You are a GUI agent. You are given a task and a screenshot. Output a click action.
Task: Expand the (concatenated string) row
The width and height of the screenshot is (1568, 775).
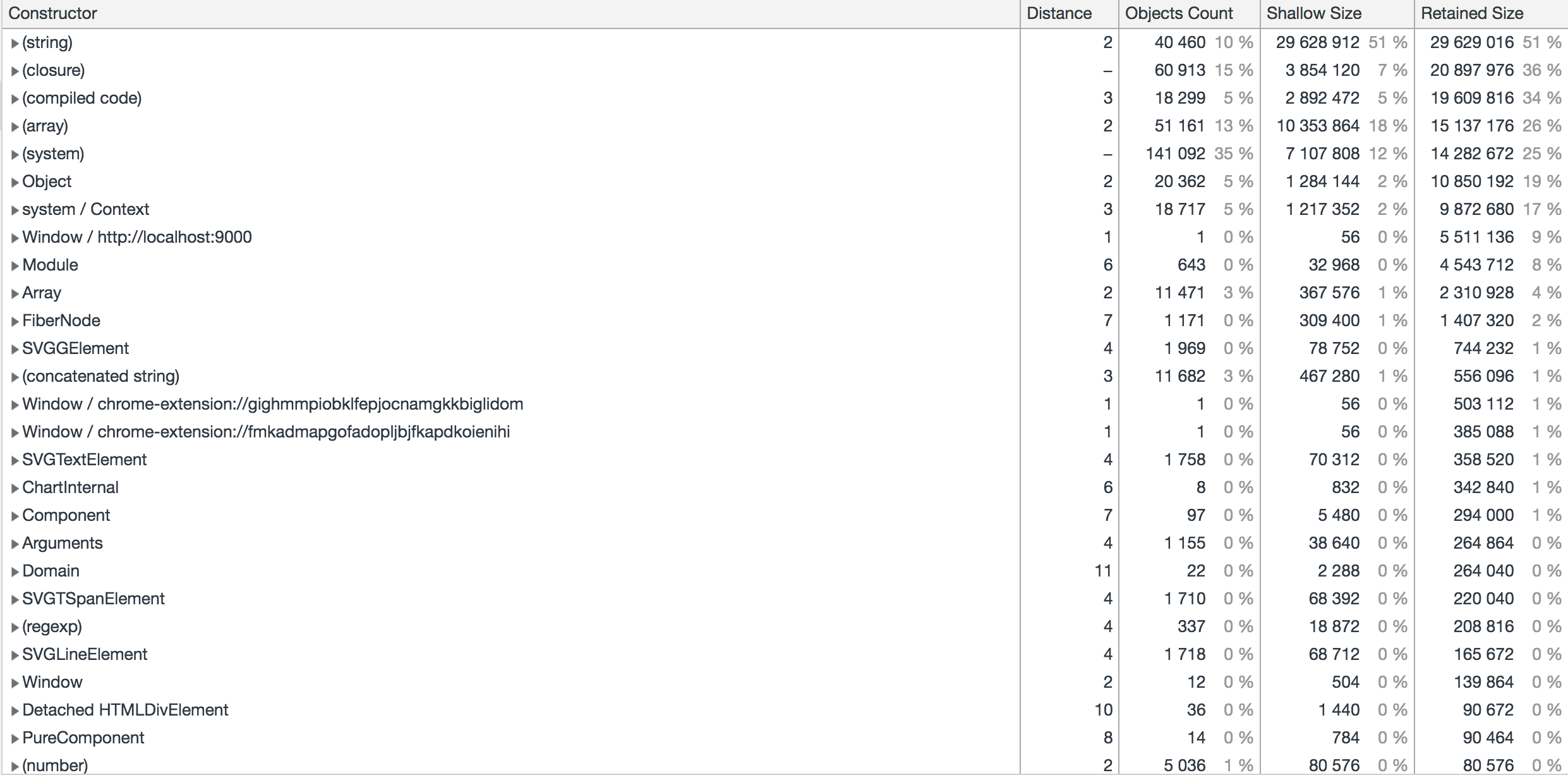point(15,375)
